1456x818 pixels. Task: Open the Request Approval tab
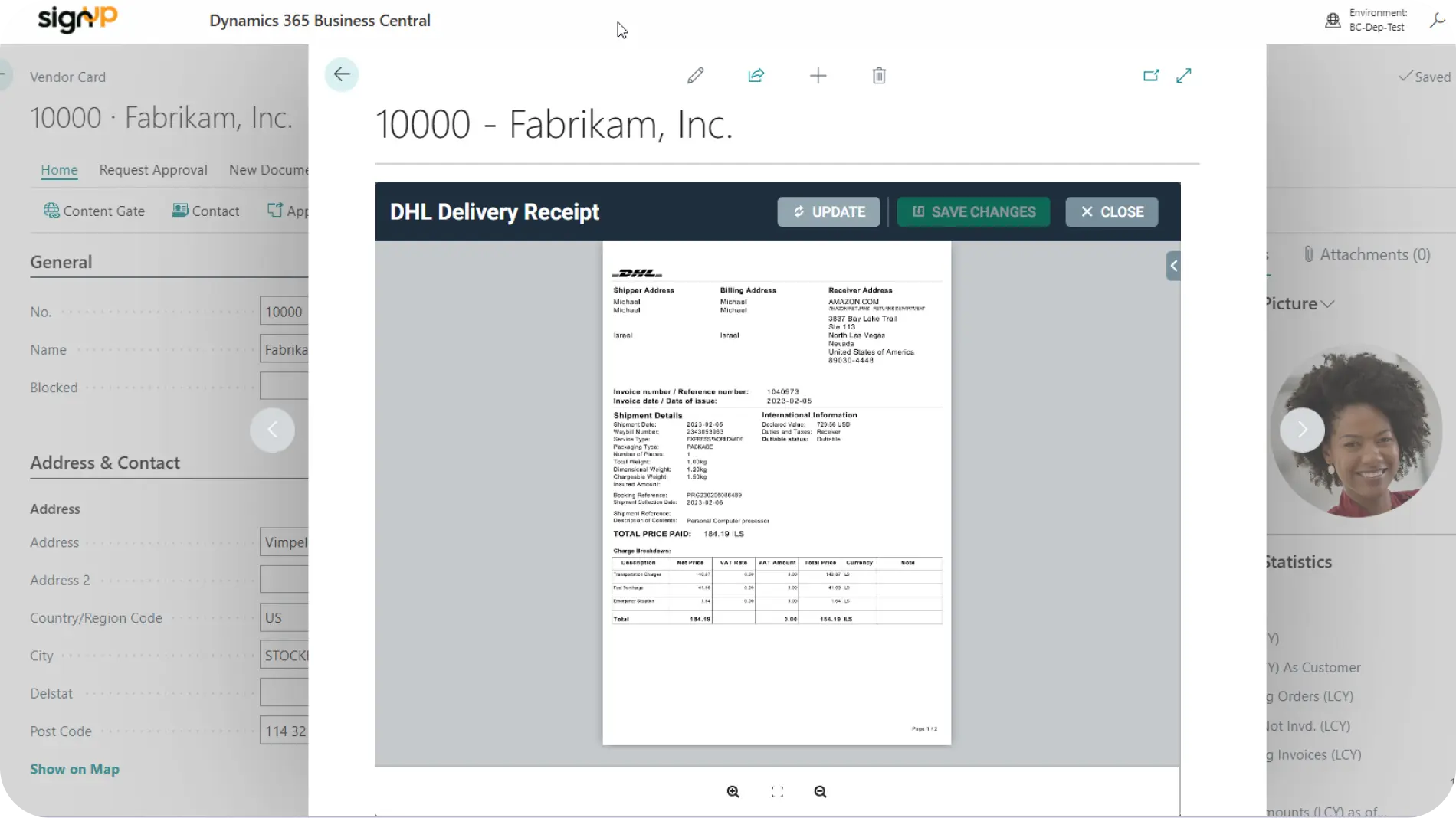point(153,169)
